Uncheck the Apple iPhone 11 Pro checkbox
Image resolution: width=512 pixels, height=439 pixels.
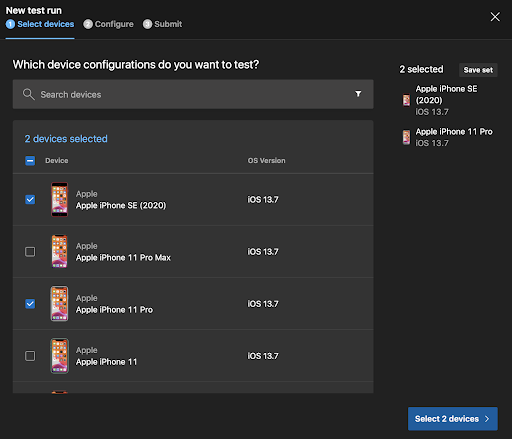pyautogui.click(x=30, y=304)
